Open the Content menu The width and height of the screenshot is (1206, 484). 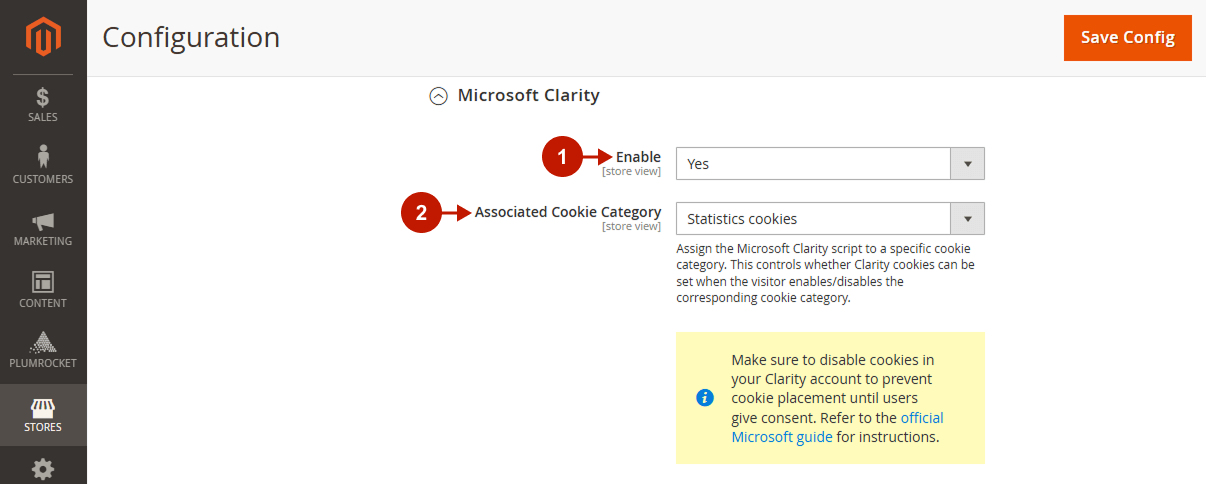(43, 290)
